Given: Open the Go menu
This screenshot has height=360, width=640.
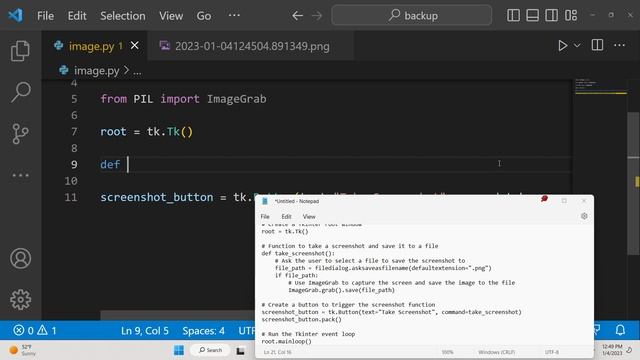Looking at the screenshot, I should pyautogui.click(x=204, y=16).
